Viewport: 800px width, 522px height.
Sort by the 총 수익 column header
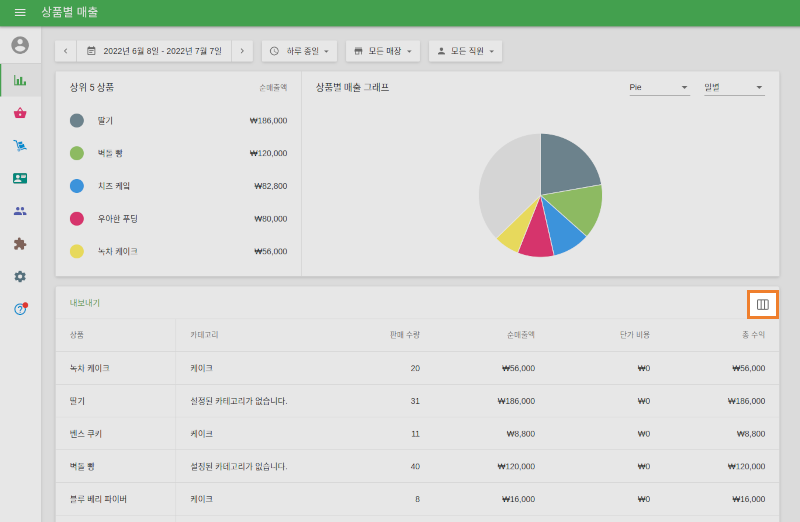754,335
